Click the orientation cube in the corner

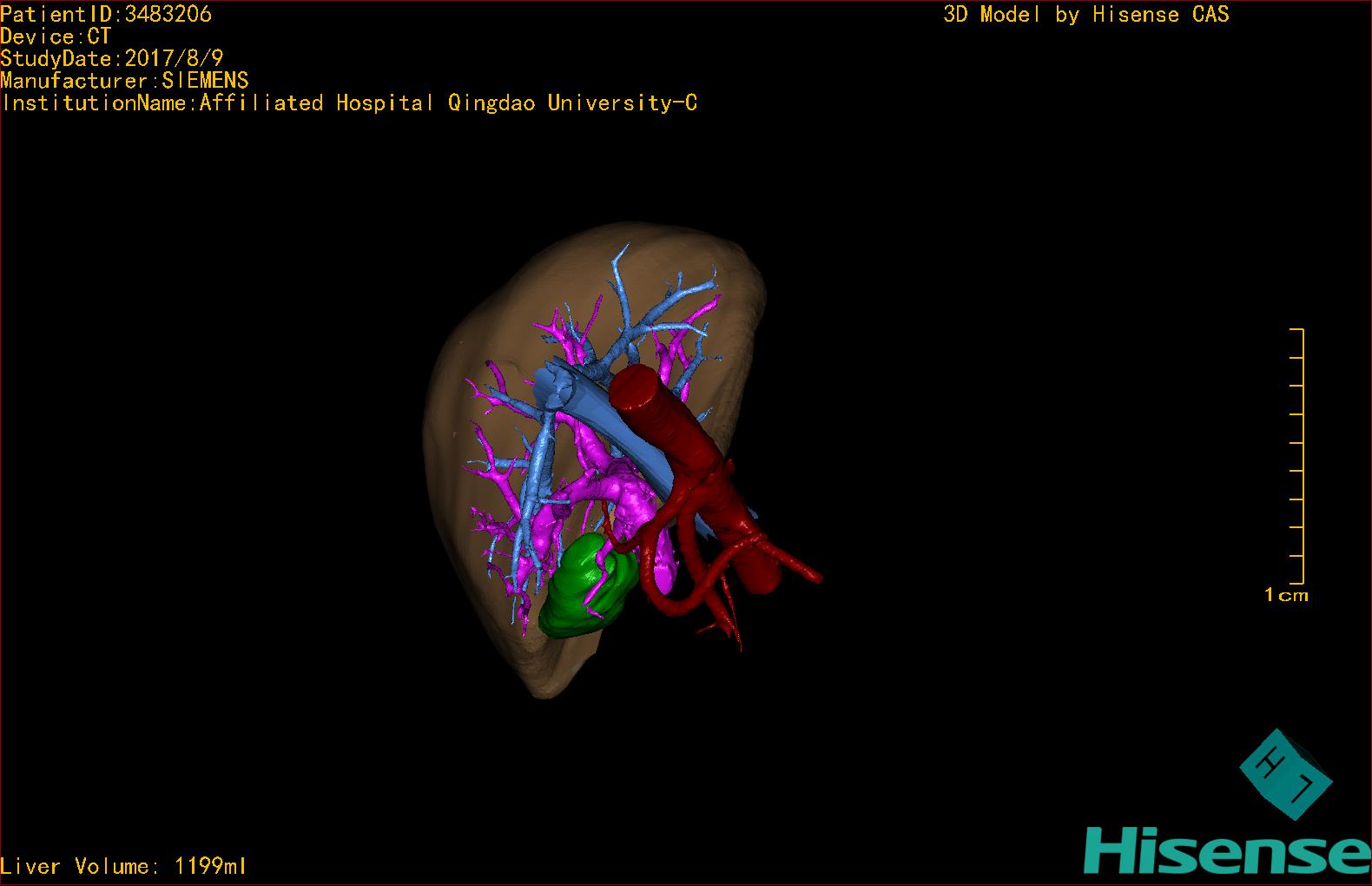[x=1285, y=773]
